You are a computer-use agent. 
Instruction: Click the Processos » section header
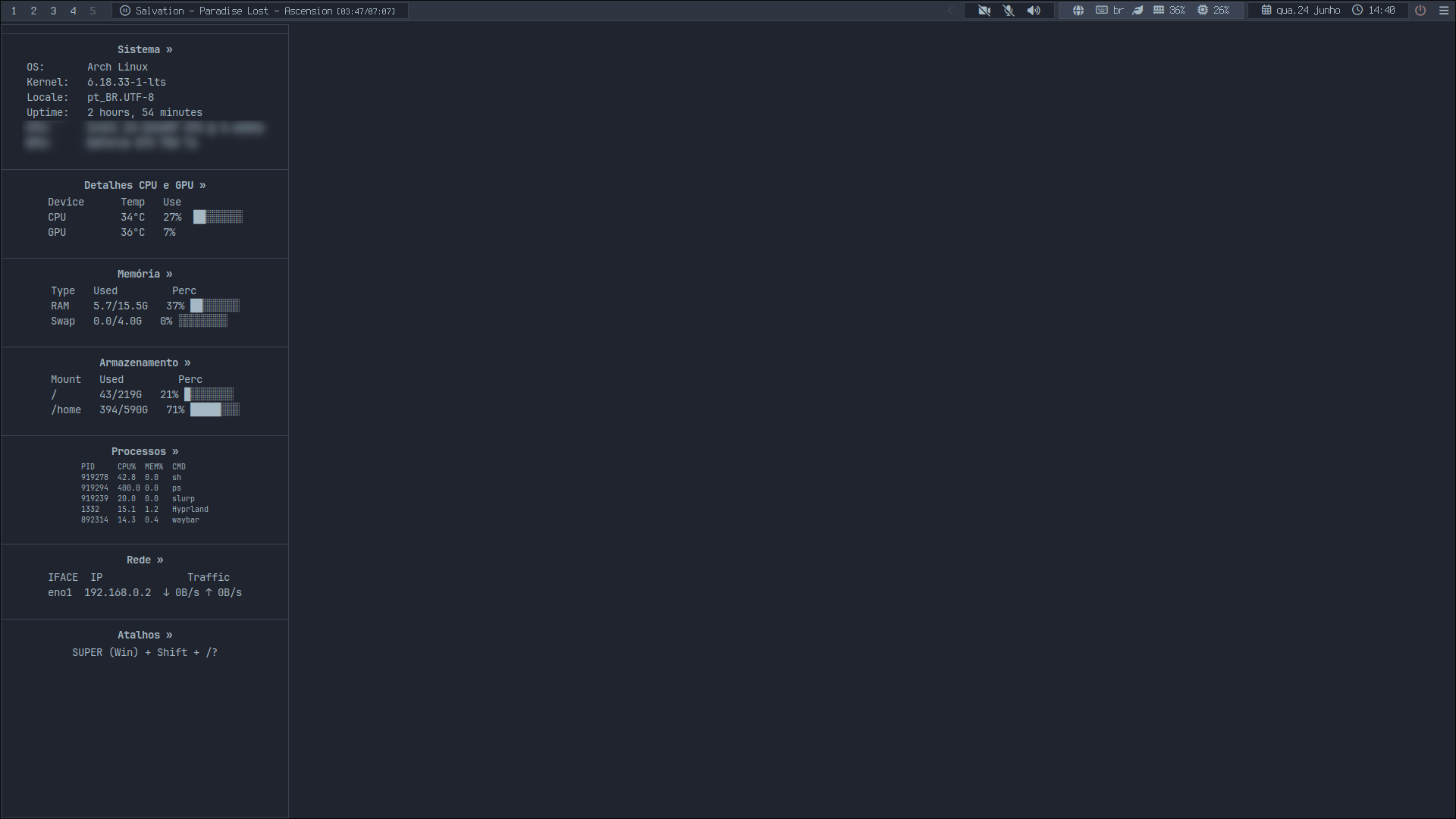(145, 451)
